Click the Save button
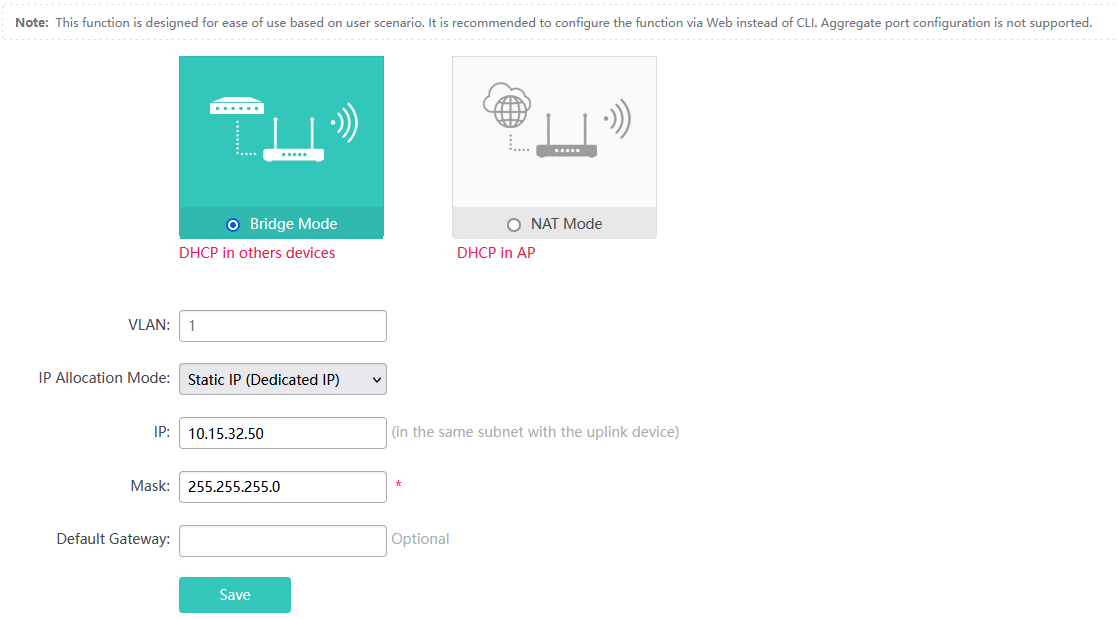The image size is (1118, 620). 235,595
